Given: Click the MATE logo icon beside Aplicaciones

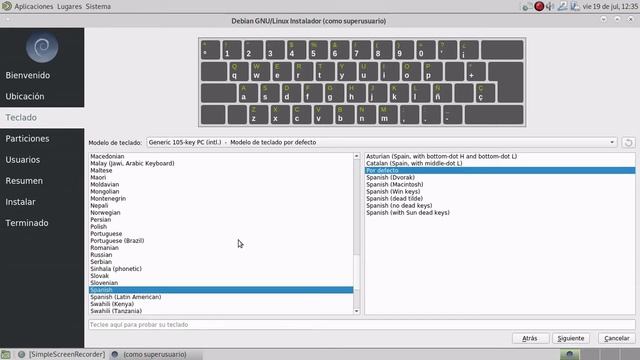Looking at the screenshot, I should pos(7,6).
